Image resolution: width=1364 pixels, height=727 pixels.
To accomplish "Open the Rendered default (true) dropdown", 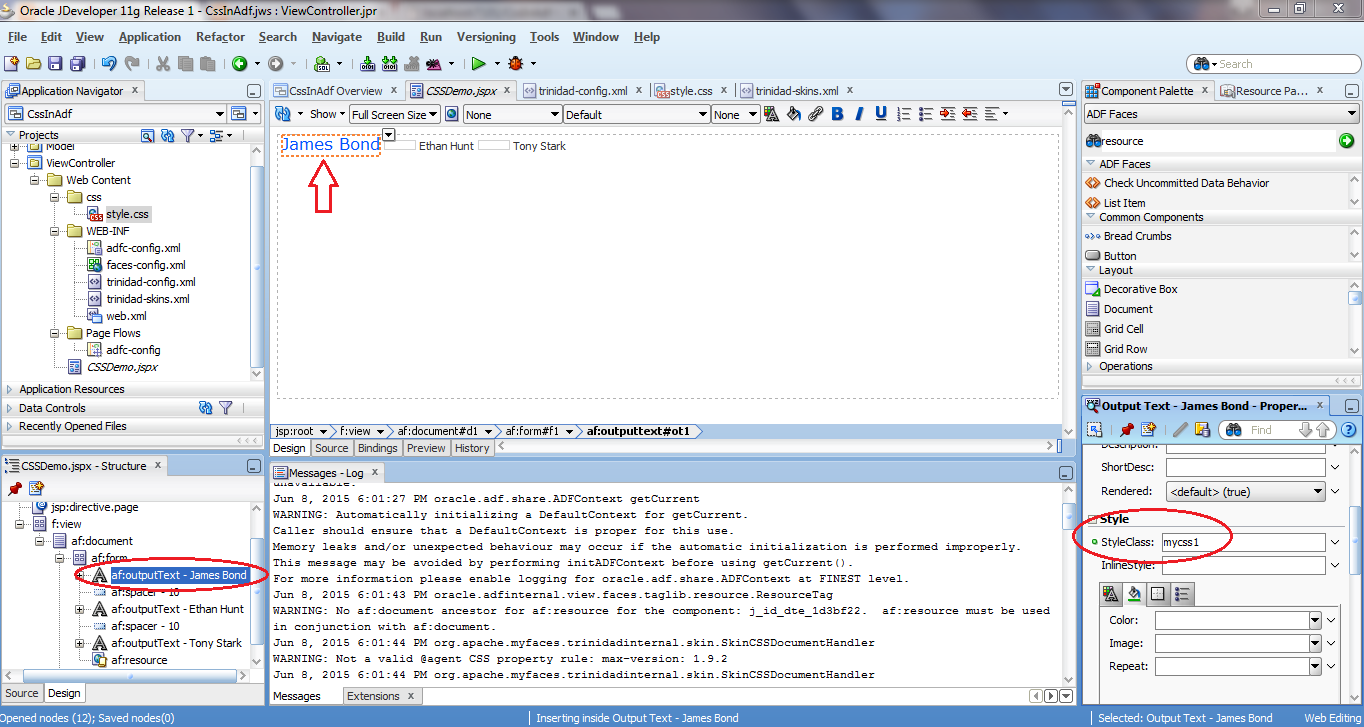I will point(1245,491).
